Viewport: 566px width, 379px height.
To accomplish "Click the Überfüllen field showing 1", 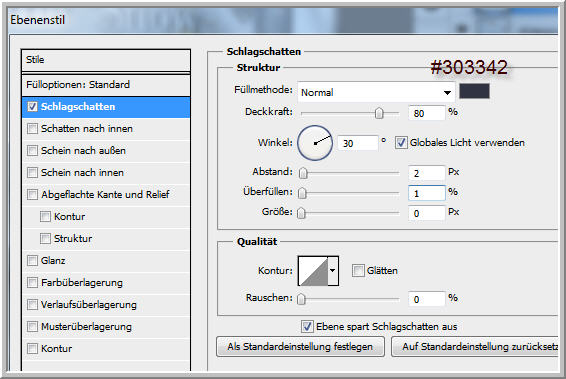I will 427,193.
